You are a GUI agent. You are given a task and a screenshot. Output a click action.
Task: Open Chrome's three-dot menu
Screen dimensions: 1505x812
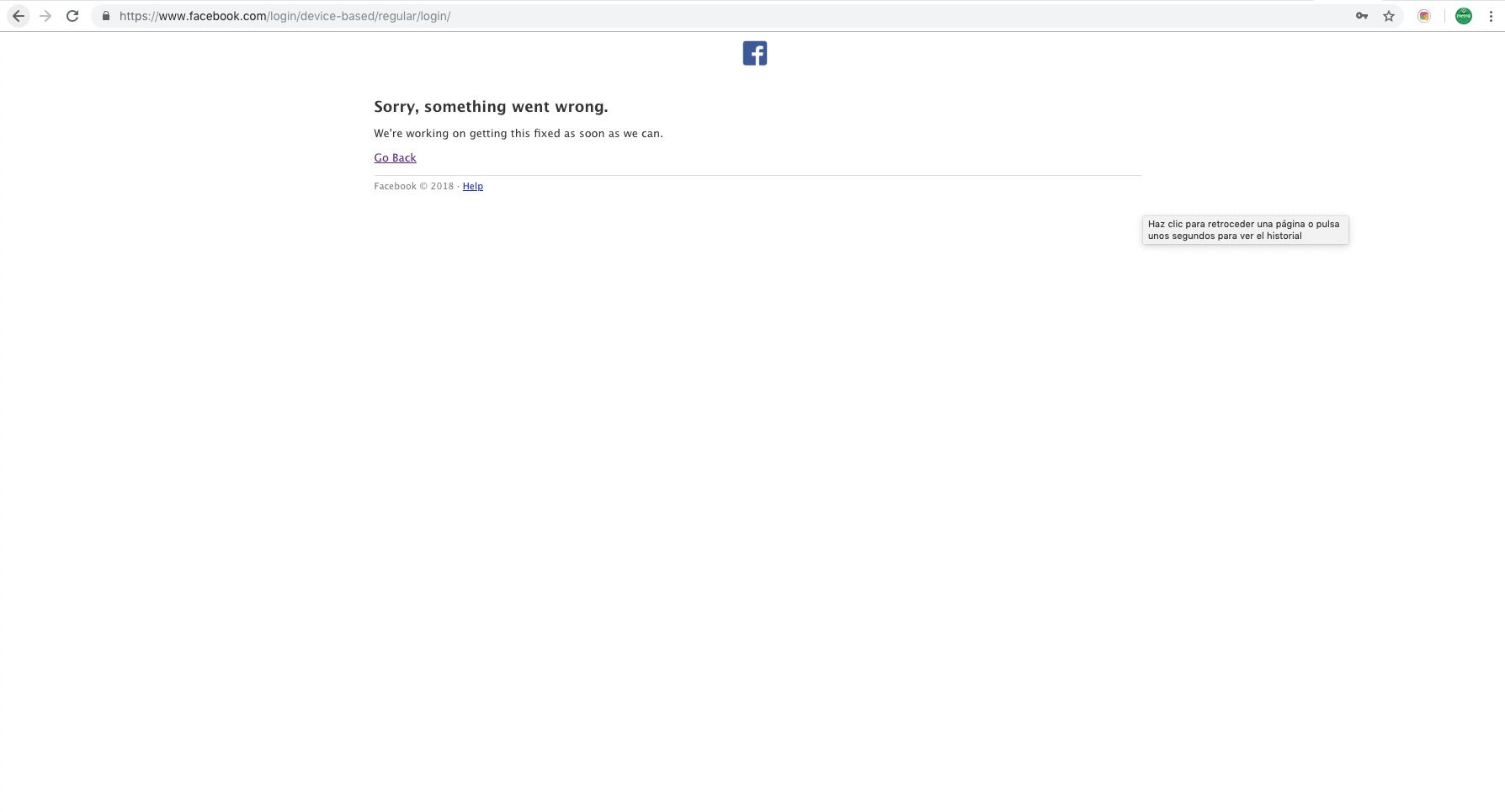pos(1491,16)
